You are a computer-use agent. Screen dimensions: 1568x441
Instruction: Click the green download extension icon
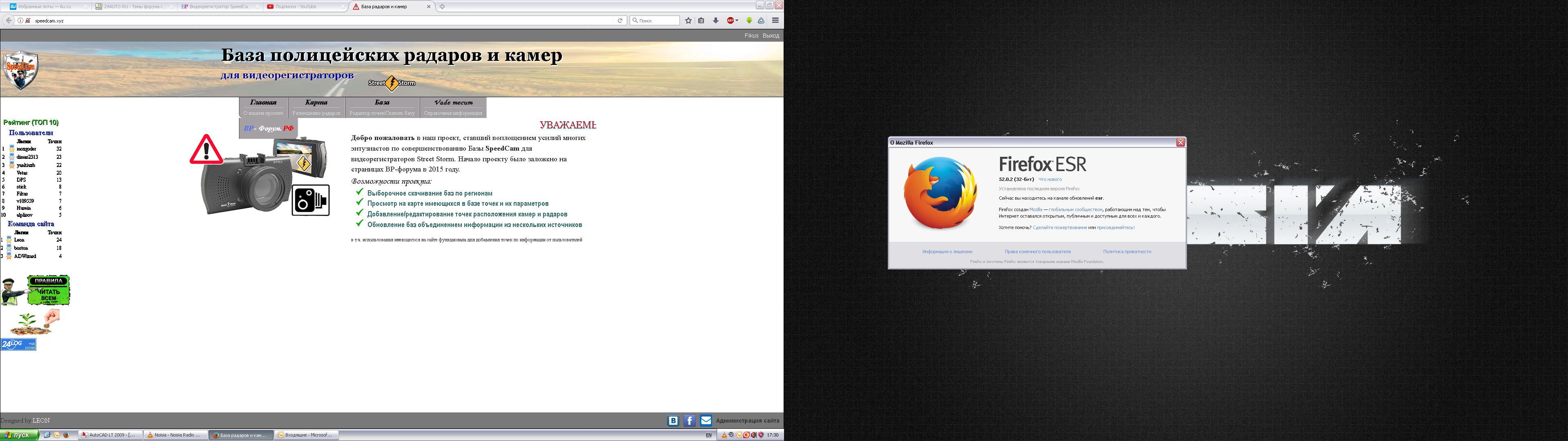pyautogui.click(x=749, y=20)
